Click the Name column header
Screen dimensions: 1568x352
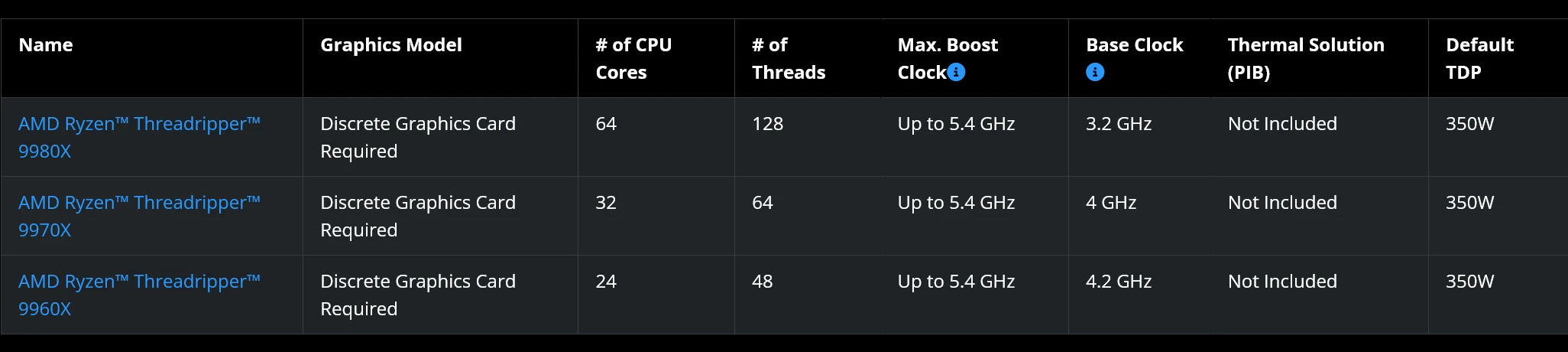pyautogui.click(x=46, y=44)
